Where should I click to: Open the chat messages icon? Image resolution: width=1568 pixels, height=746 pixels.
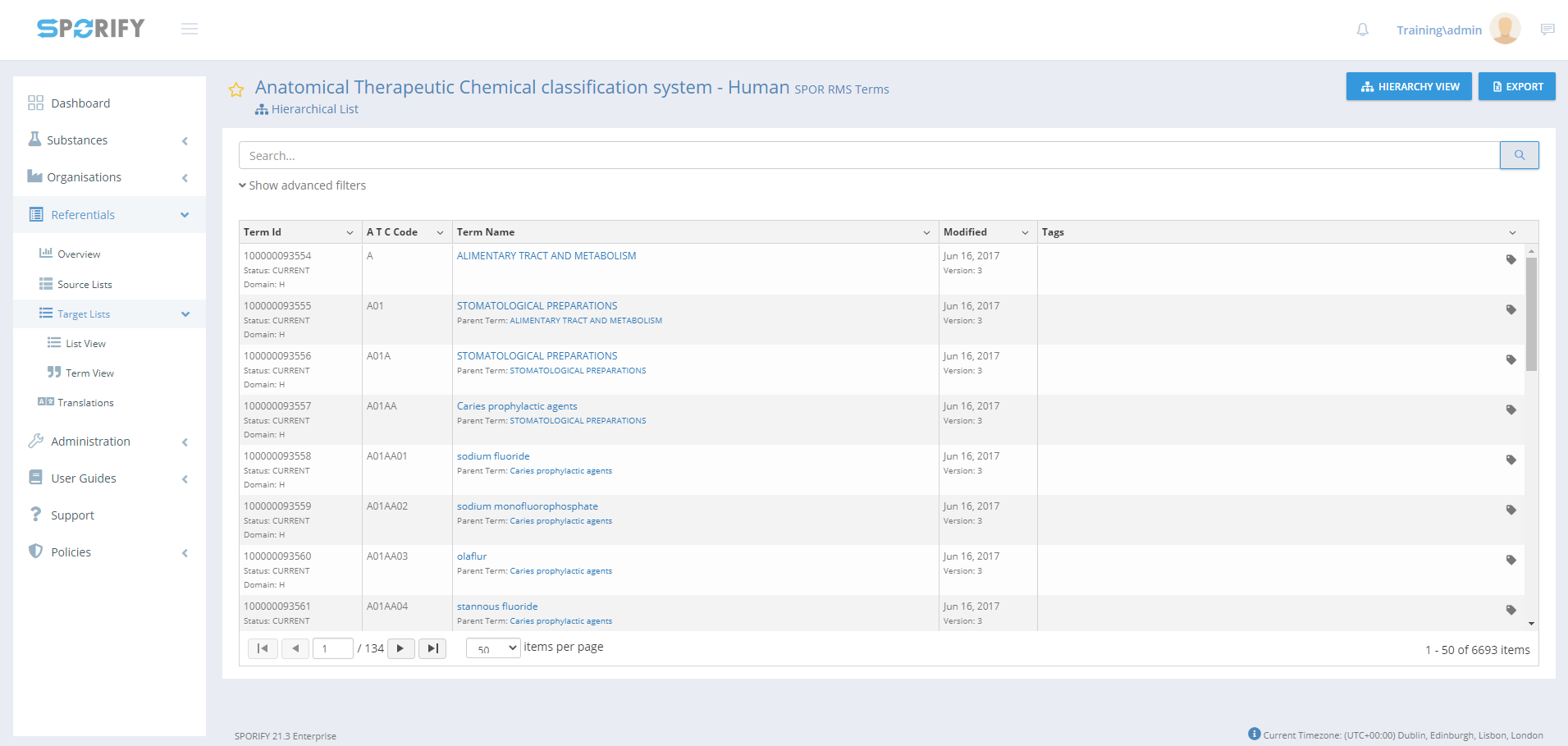(1547, 30)
